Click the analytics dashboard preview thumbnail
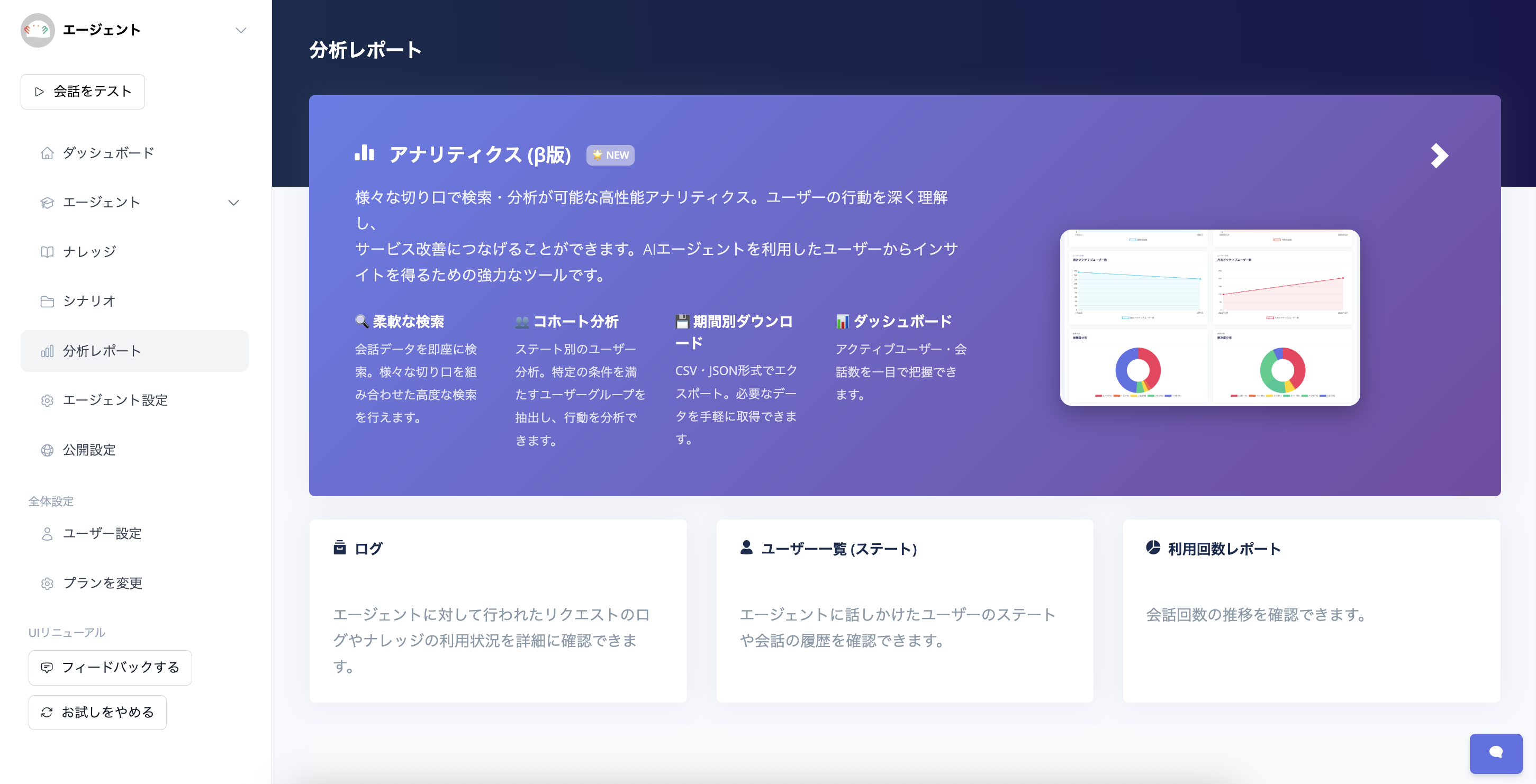1536x784 pixels. click(x=1209, y=317)
